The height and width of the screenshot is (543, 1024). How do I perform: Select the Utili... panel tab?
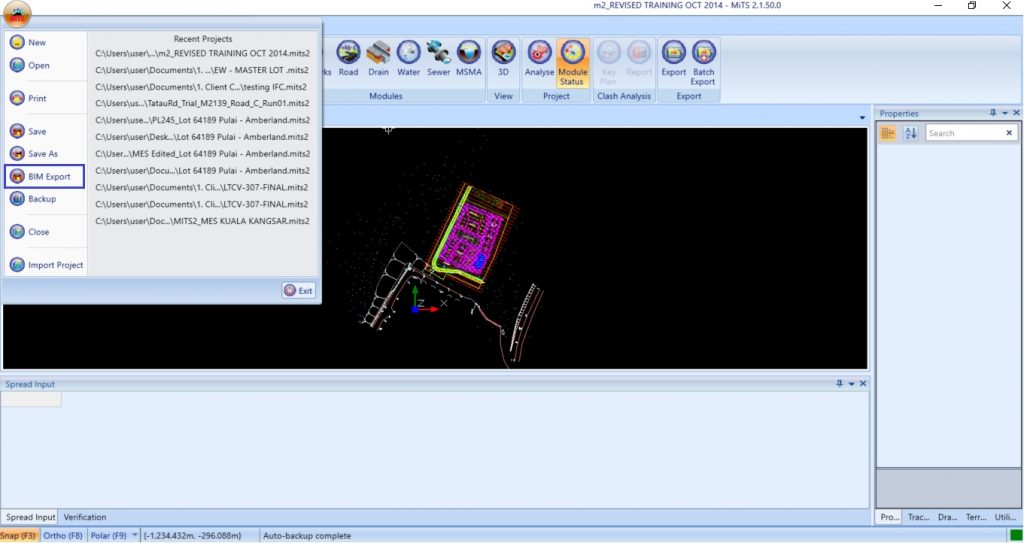[1005, 517]
